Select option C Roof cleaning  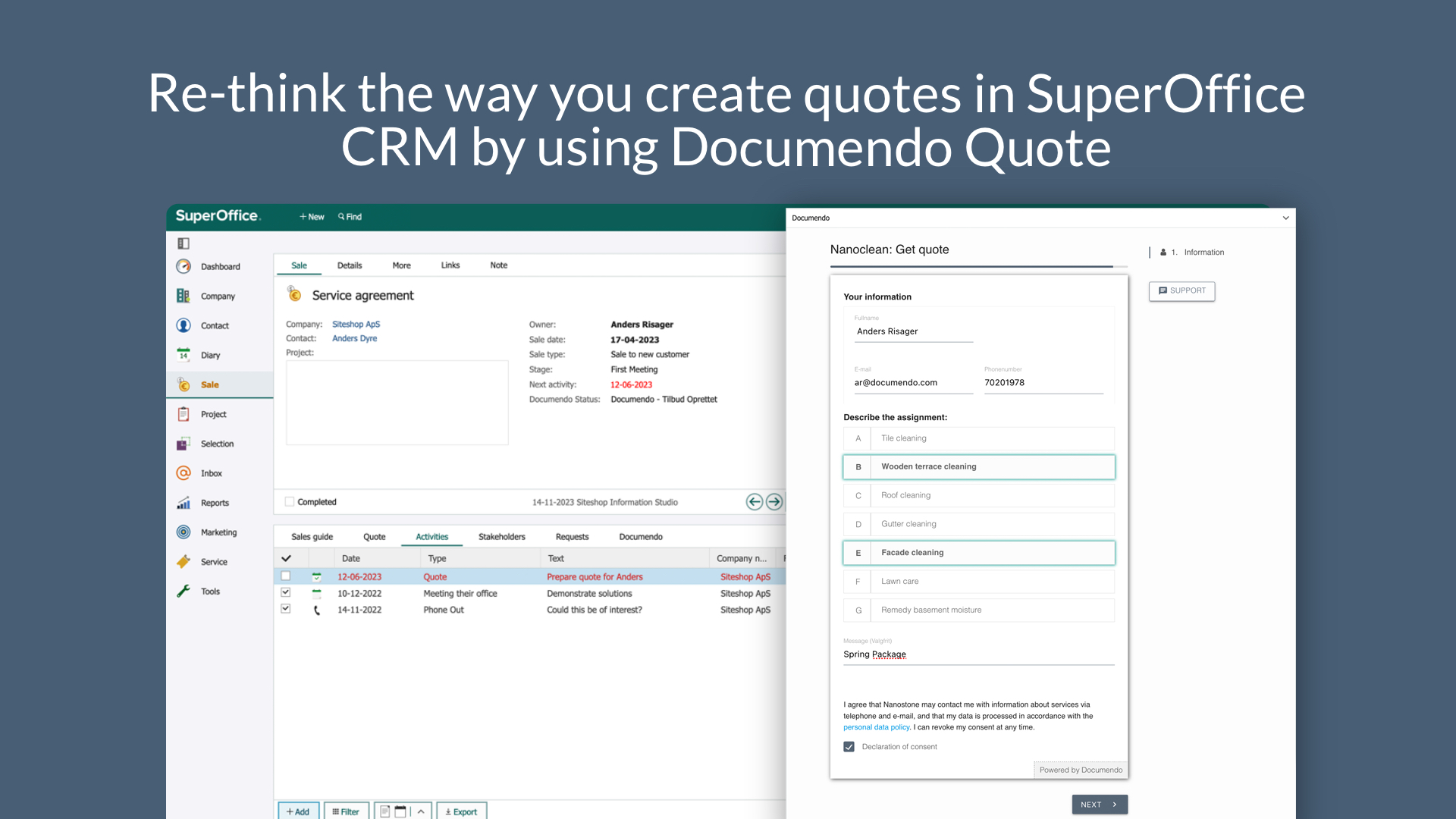pyautogui.click(x=978, y=495)
